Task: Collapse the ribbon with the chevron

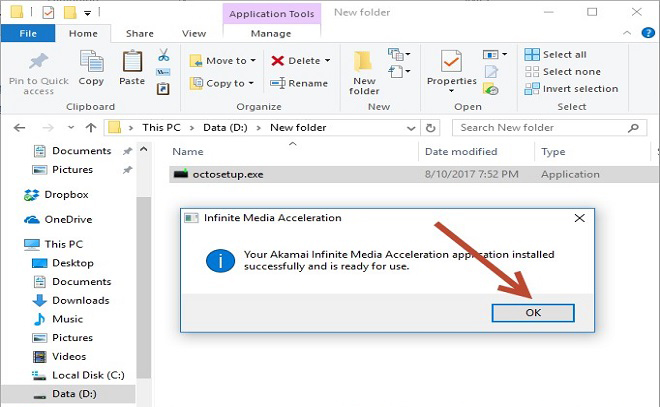Action: pyautogui.click(x=627, y=33)
